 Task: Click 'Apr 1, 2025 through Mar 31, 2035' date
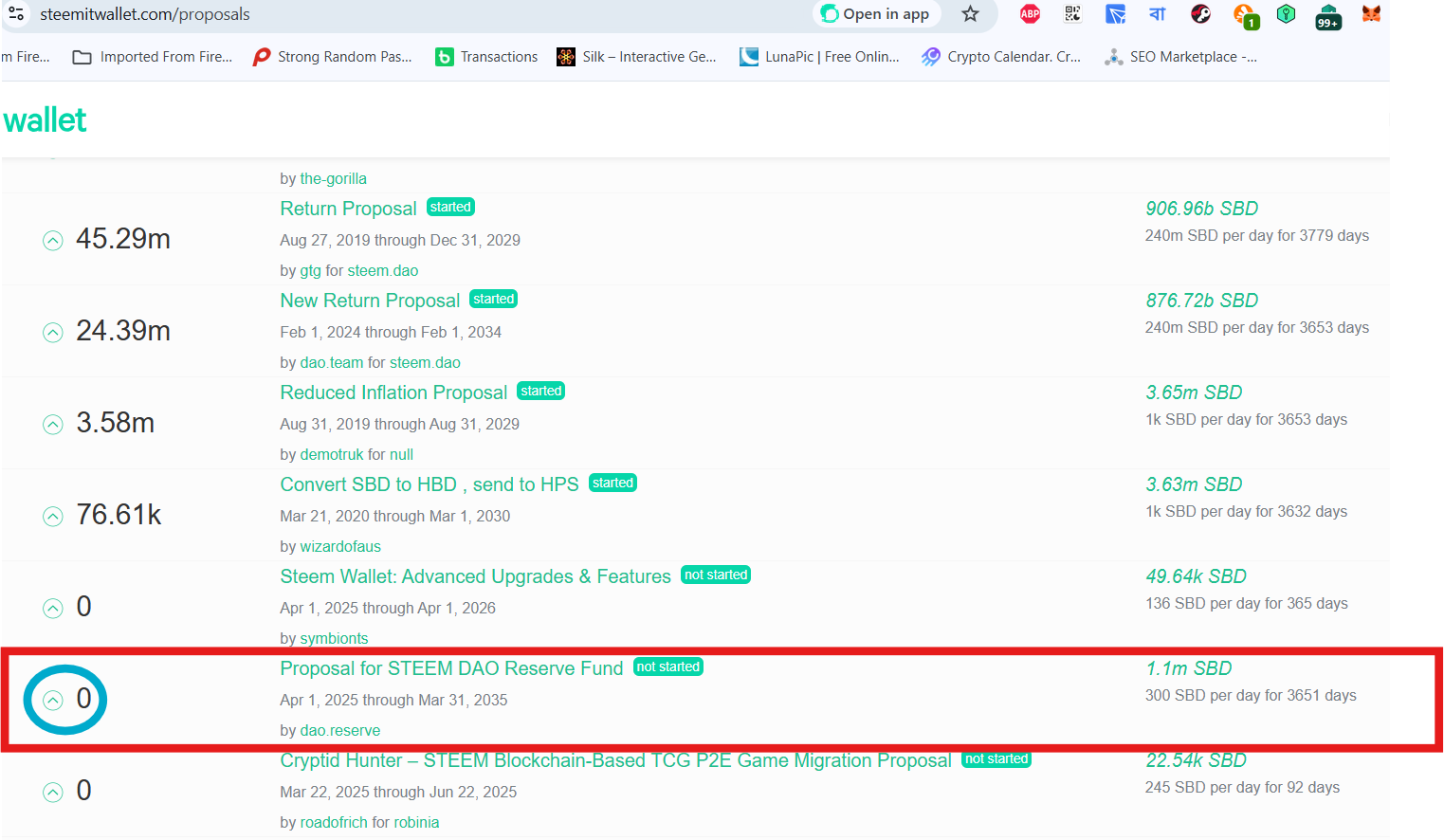coord(393,700)
